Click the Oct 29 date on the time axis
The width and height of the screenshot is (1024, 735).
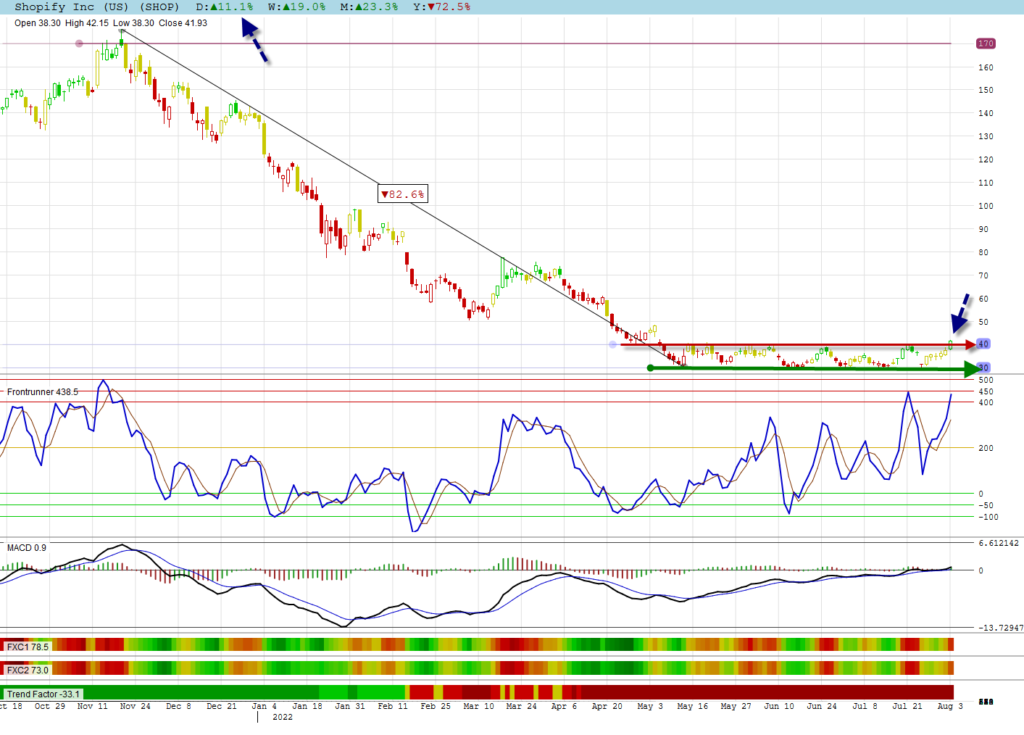[50, 706]
